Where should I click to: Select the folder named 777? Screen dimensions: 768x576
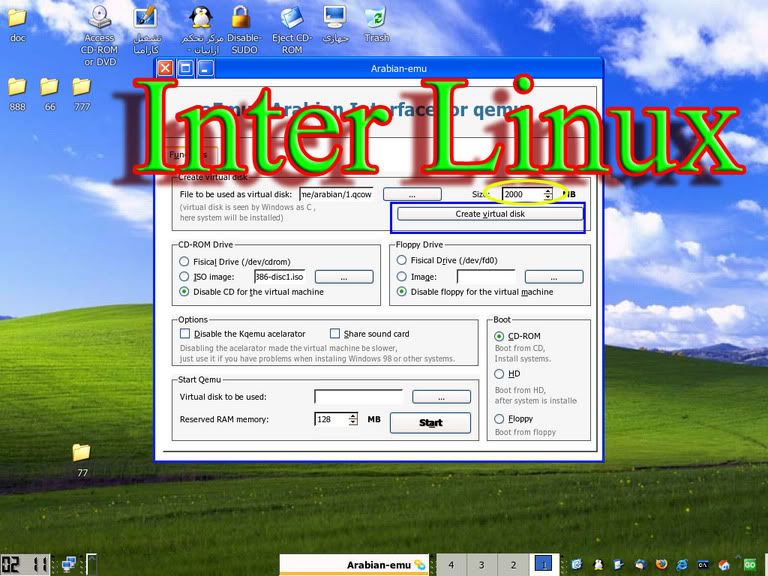click(x=82, y=95)
